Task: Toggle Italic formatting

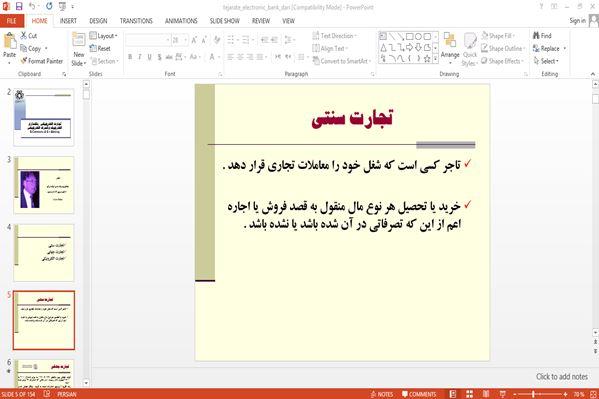Action: pos(140,57)
